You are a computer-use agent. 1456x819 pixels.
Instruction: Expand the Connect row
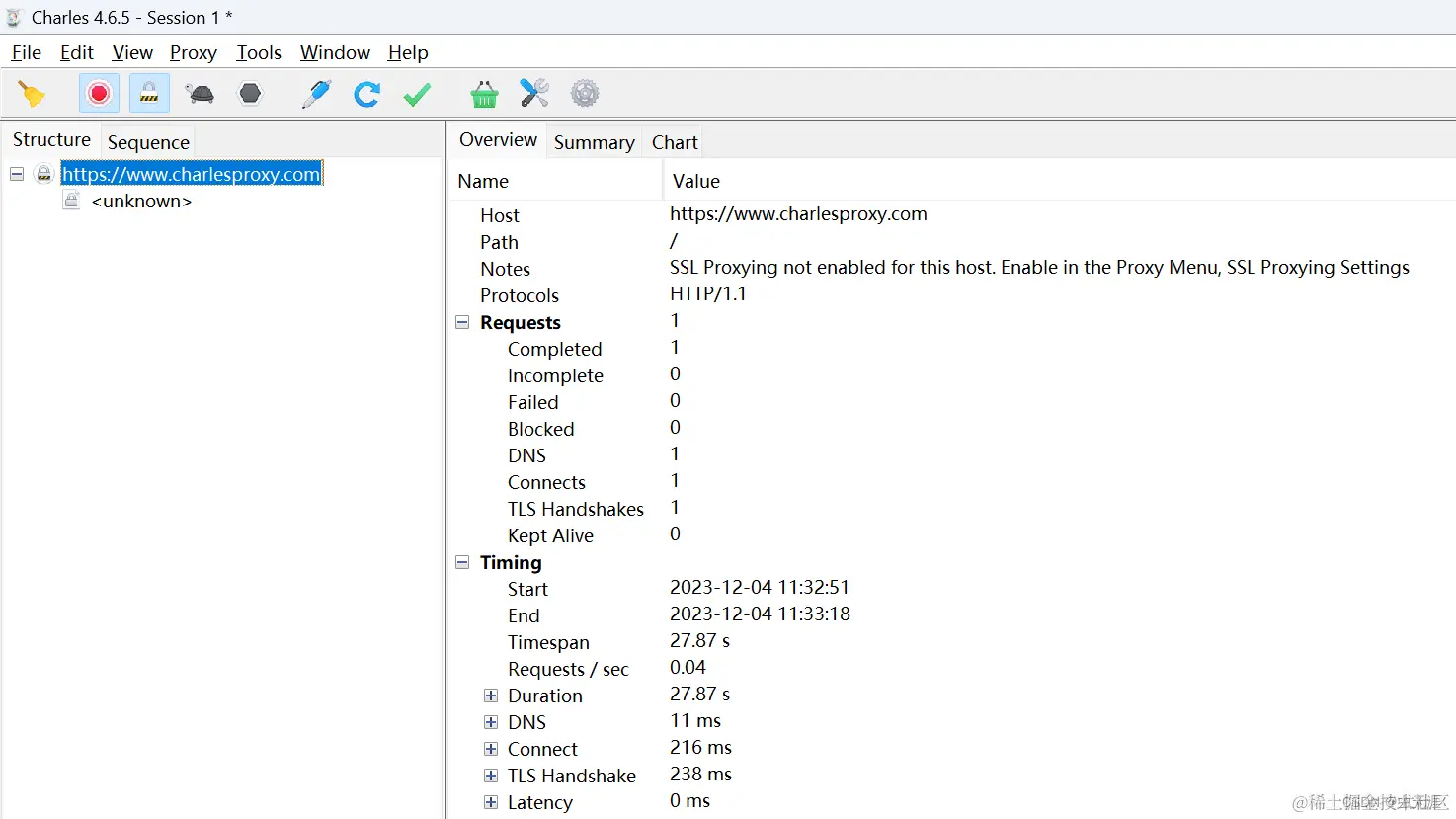click(x=491, y=749)
